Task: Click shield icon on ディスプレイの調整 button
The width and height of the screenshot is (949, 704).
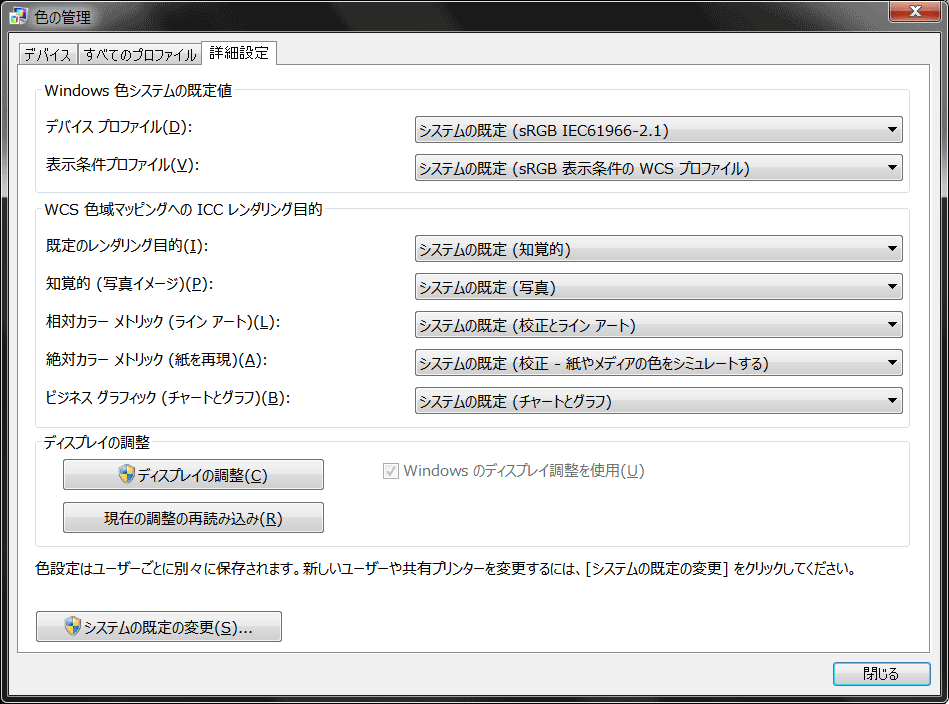Action: coord(126,474)
